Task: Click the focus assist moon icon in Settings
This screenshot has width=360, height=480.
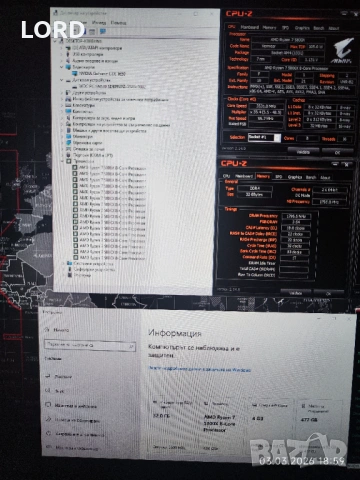Action: click(x=48, y=419)
